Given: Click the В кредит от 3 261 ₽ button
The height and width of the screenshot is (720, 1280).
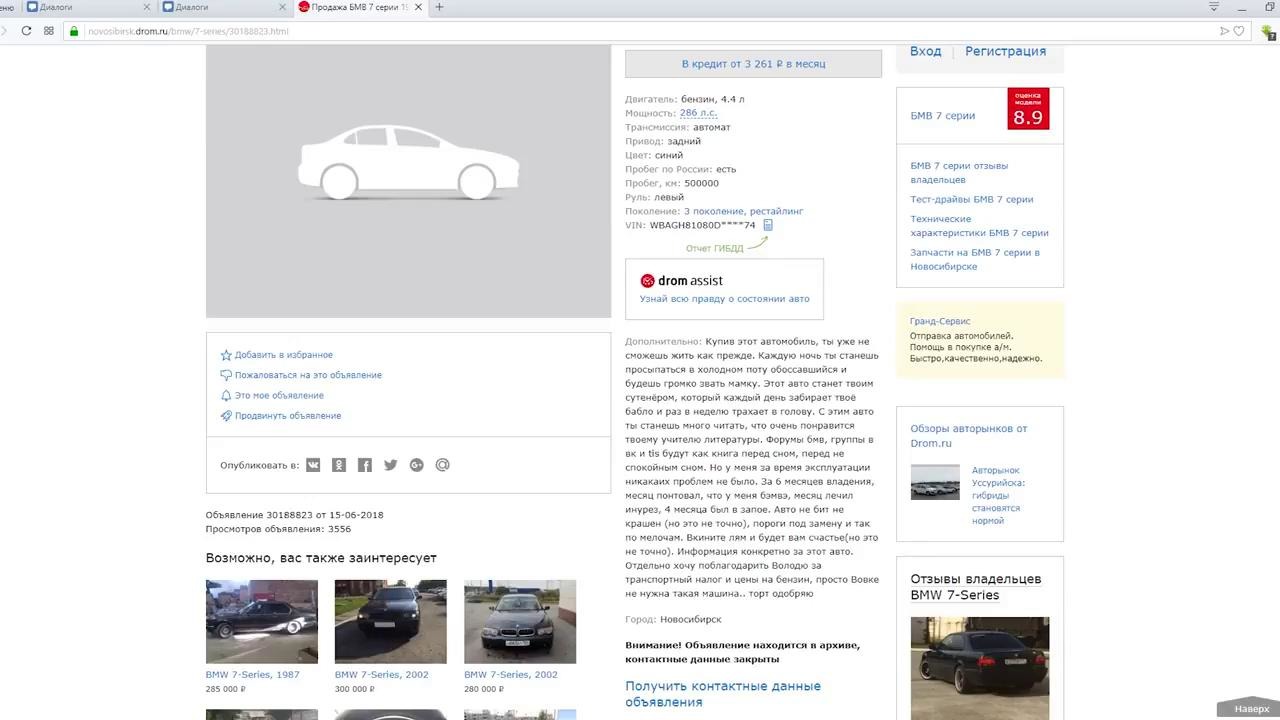Looking at the screenshot, I should 753,64.
